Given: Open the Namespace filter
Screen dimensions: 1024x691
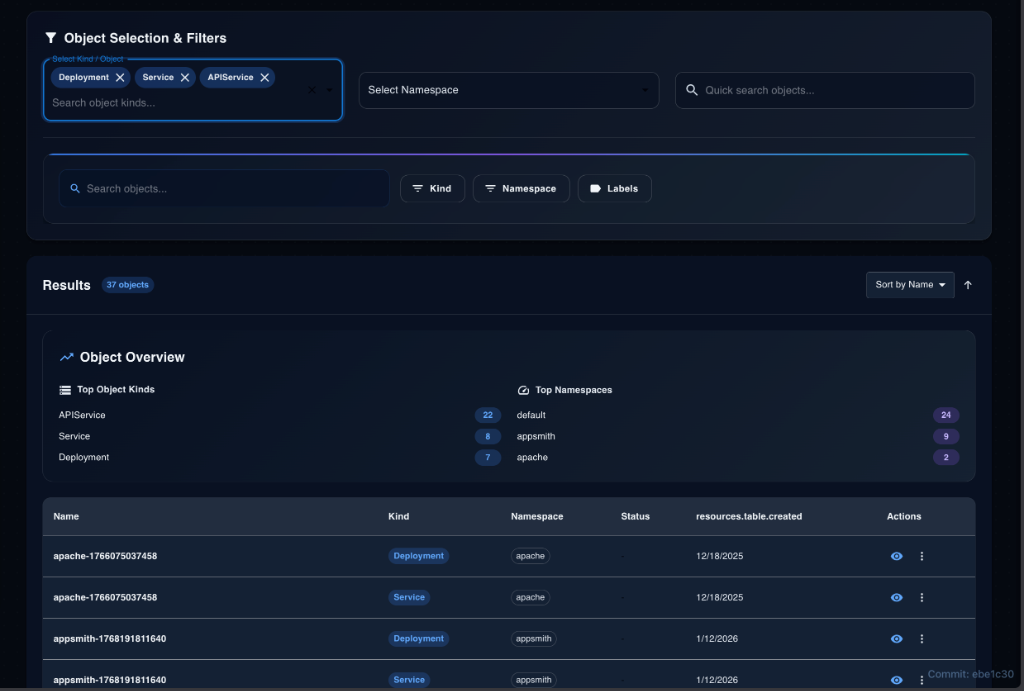Looking at the screenshot, I should [521, 188].
